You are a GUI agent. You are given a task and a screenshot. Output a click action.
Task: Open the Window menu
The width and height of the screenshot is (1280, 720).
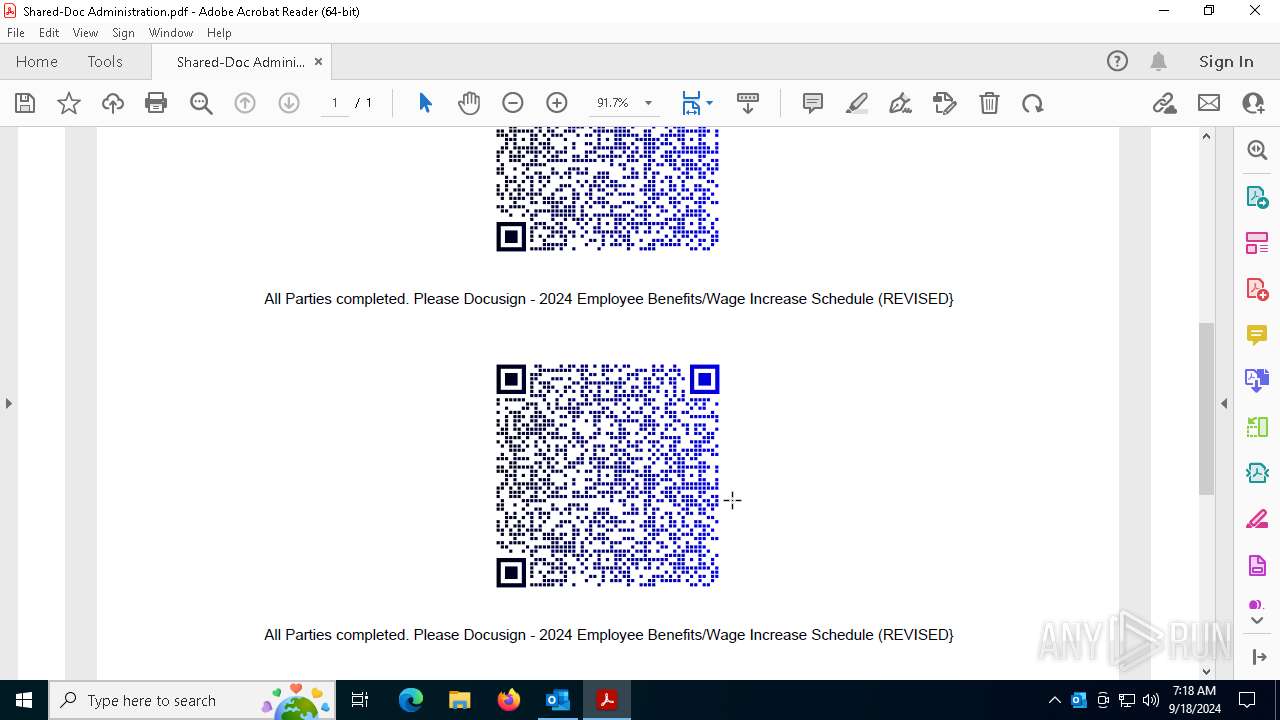coord(171,33)
